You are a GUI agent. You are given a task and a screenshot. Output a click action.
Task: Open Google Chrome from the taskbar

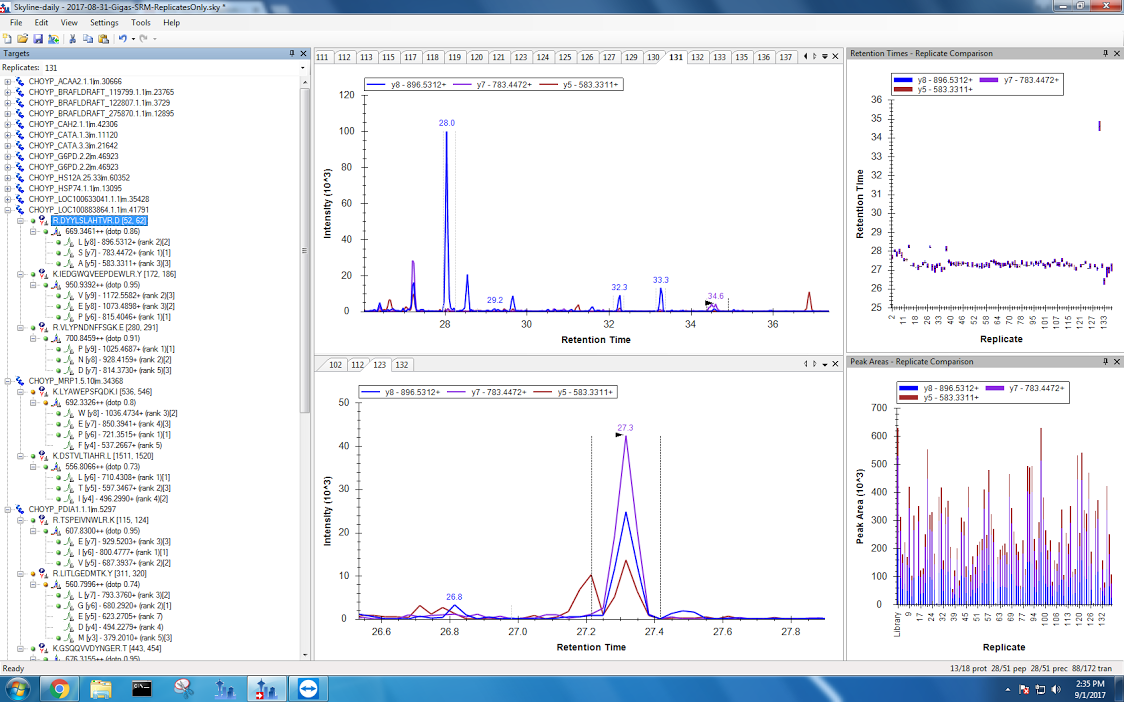coord(59,688)
